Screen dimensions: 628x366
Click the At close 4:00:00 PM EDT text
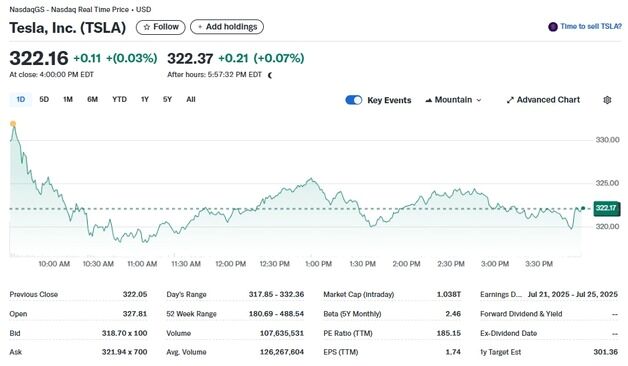(52, 74)
